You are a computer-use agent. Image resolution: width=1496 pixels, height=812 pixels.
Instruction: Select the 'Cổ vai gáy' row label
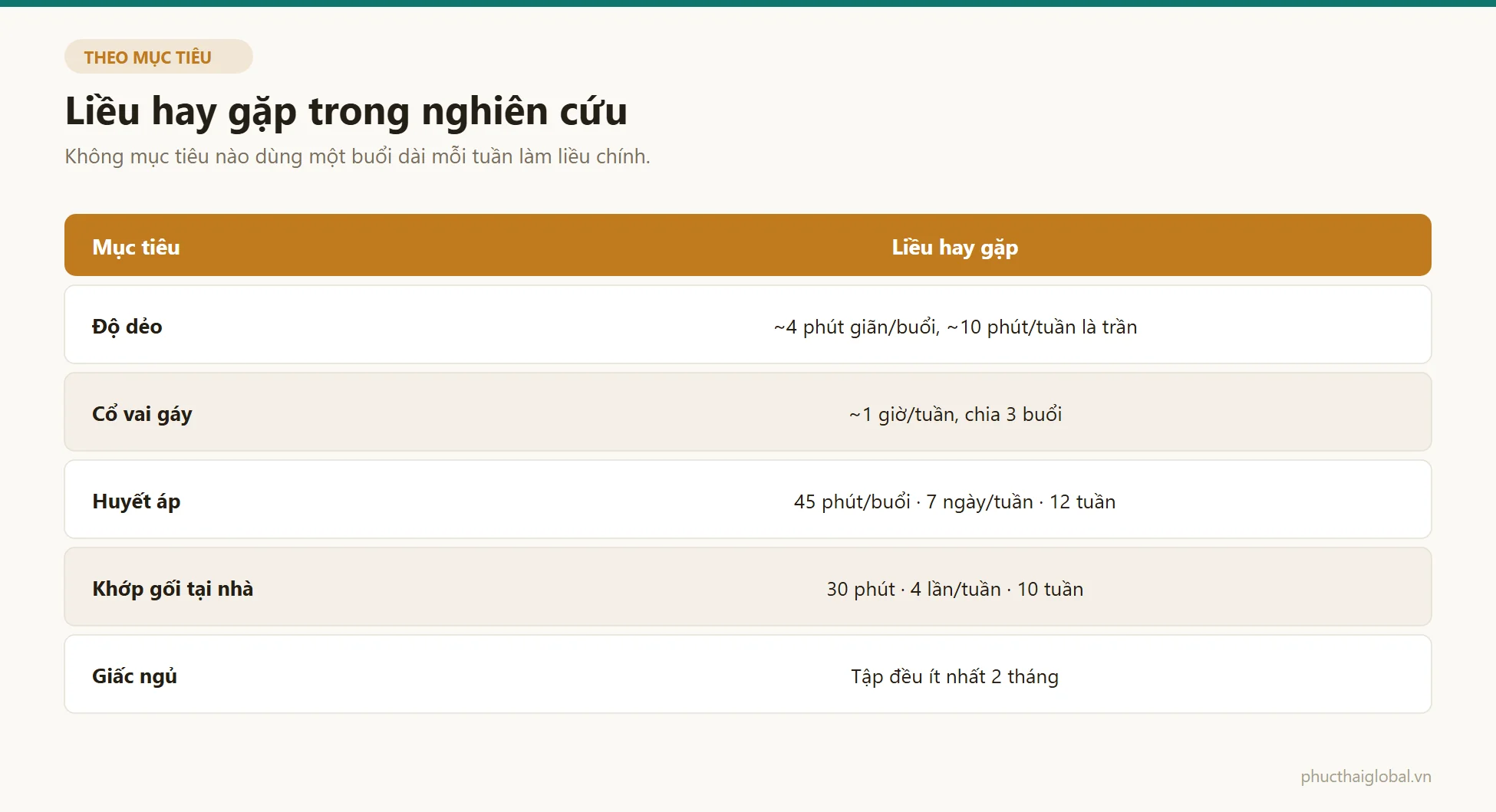pyautogui.click(x=142, y=414)
